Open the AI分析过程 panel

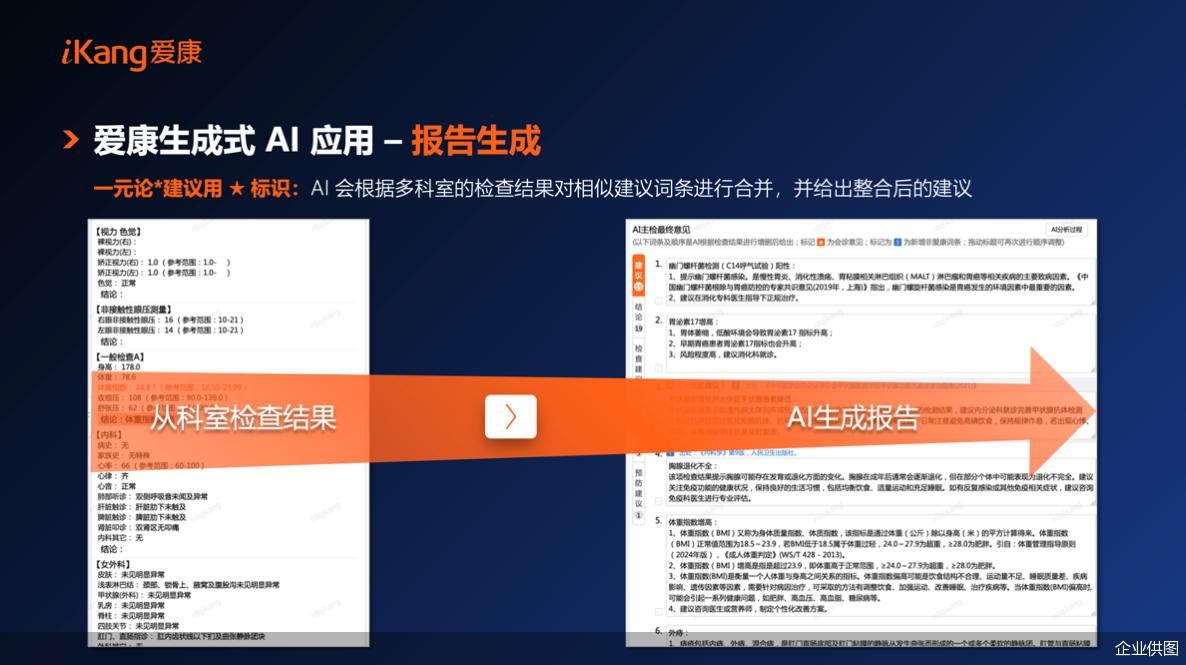[1066, 229]
